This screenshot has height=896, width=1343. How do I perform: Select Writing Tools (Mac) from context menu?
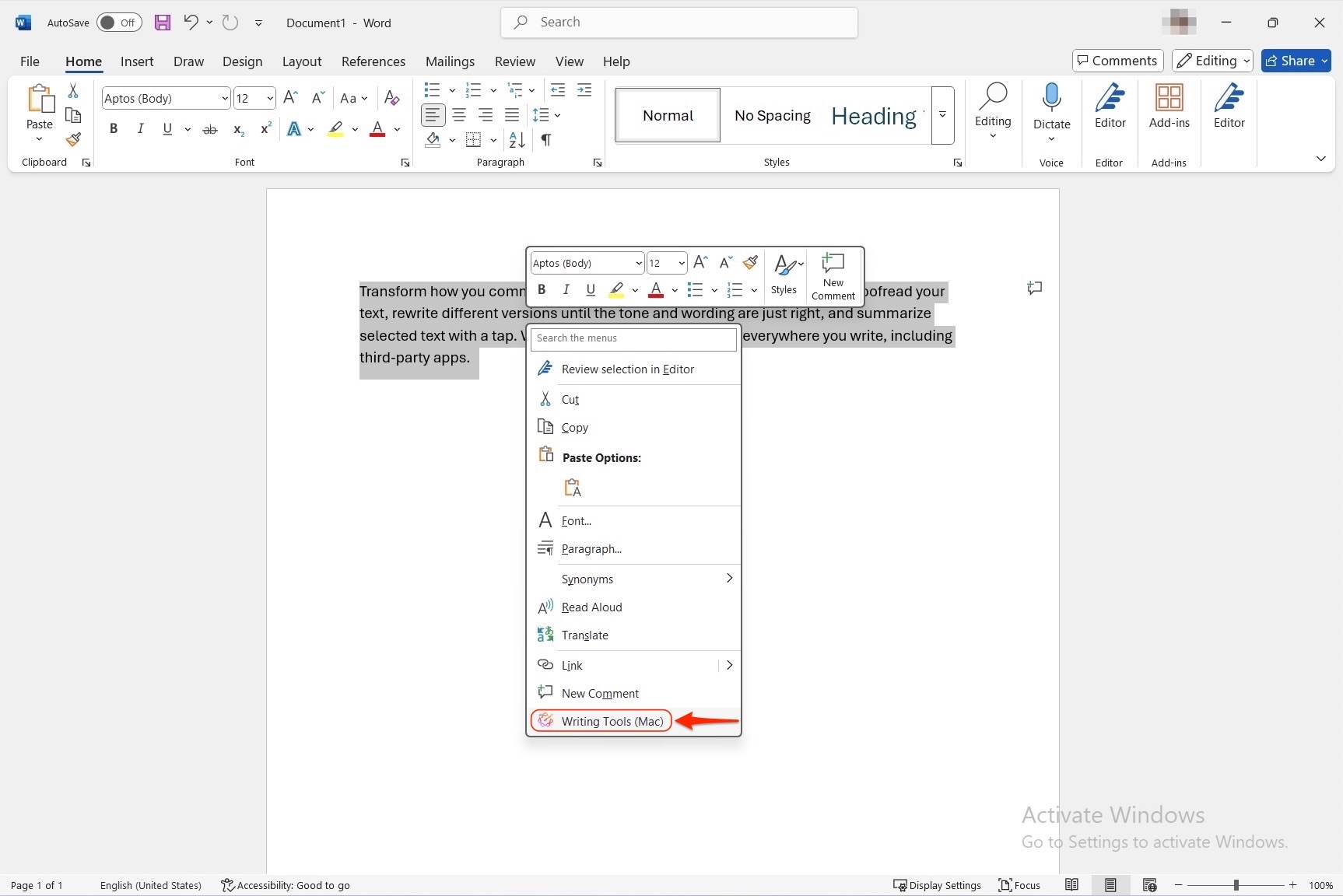612,721
